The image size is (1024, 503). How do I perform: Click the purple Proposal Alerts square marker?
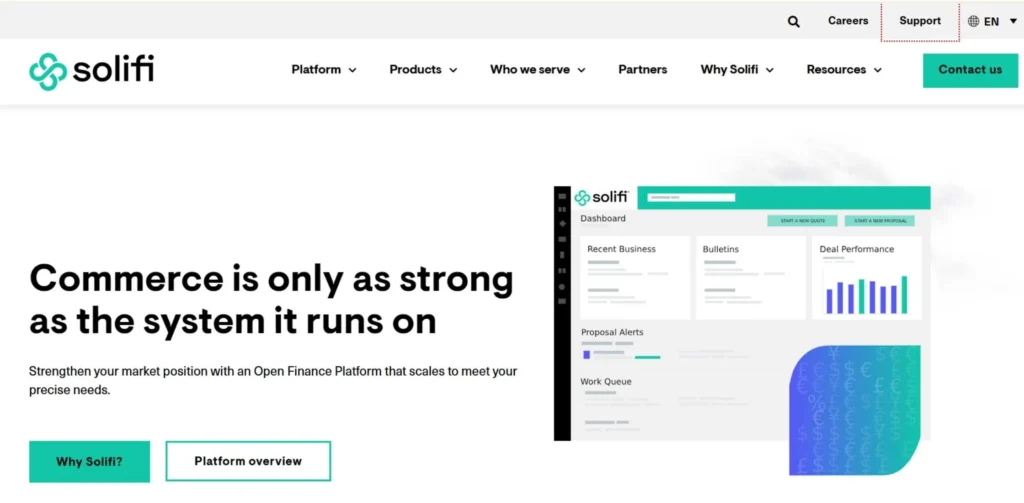coord(586,353)
